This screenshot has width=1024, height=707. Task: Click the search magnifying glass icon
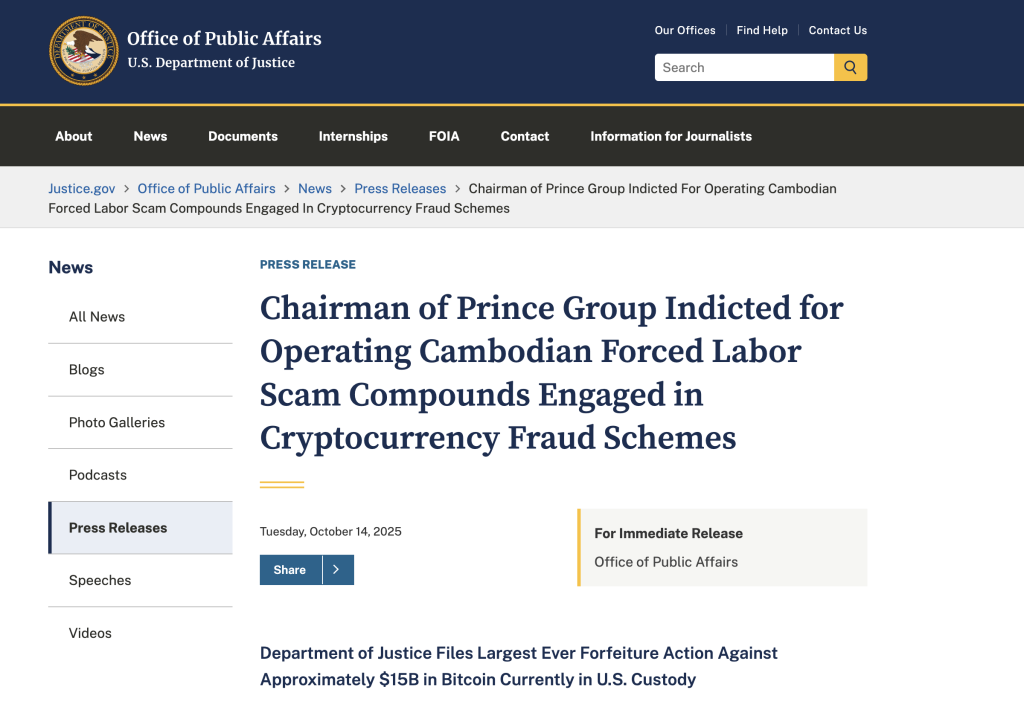pos(850,67)
